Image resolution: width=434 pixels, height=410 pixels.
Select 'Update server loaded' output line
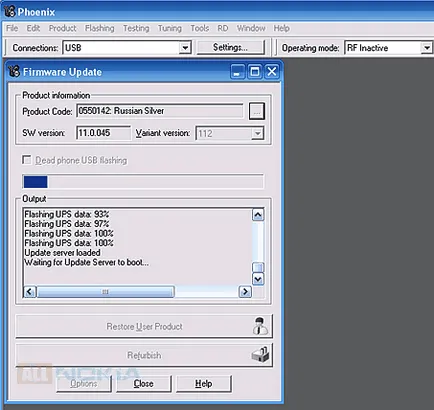[62, 253]
